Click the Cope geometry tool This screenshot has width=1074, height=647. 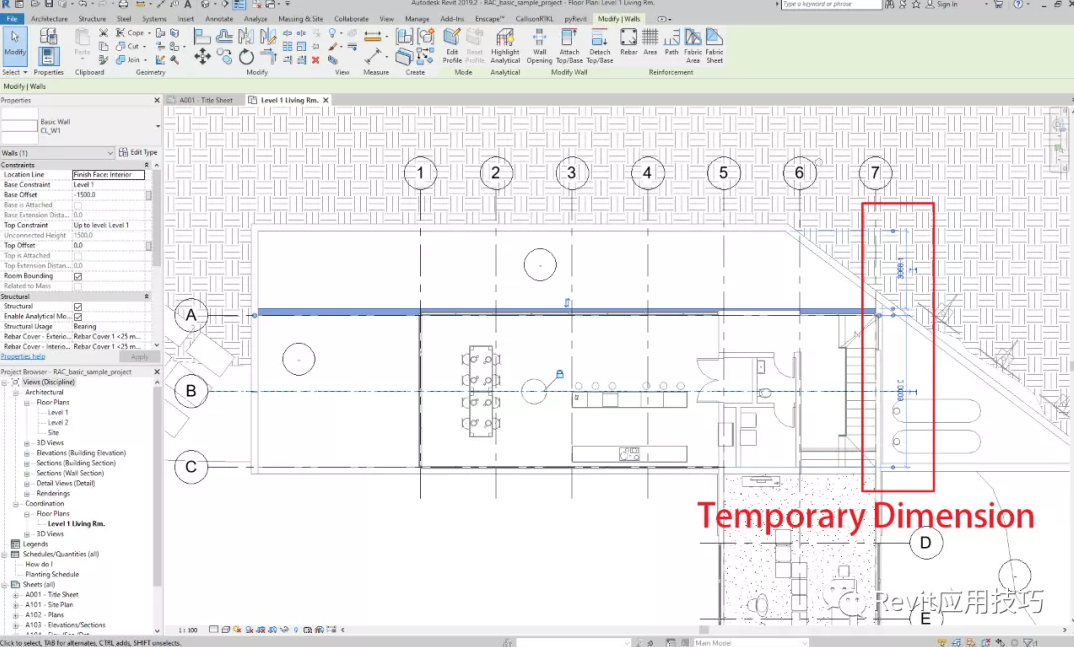134,32
